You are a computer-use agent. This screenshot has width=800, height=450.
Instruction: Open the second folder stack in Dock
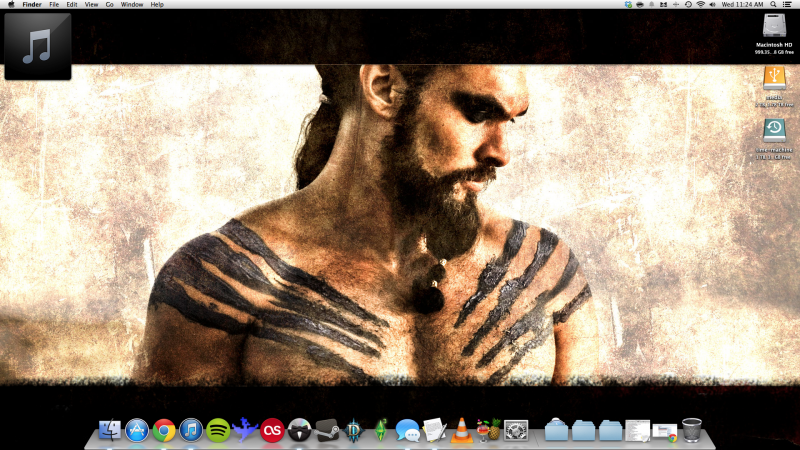[583, 430]
